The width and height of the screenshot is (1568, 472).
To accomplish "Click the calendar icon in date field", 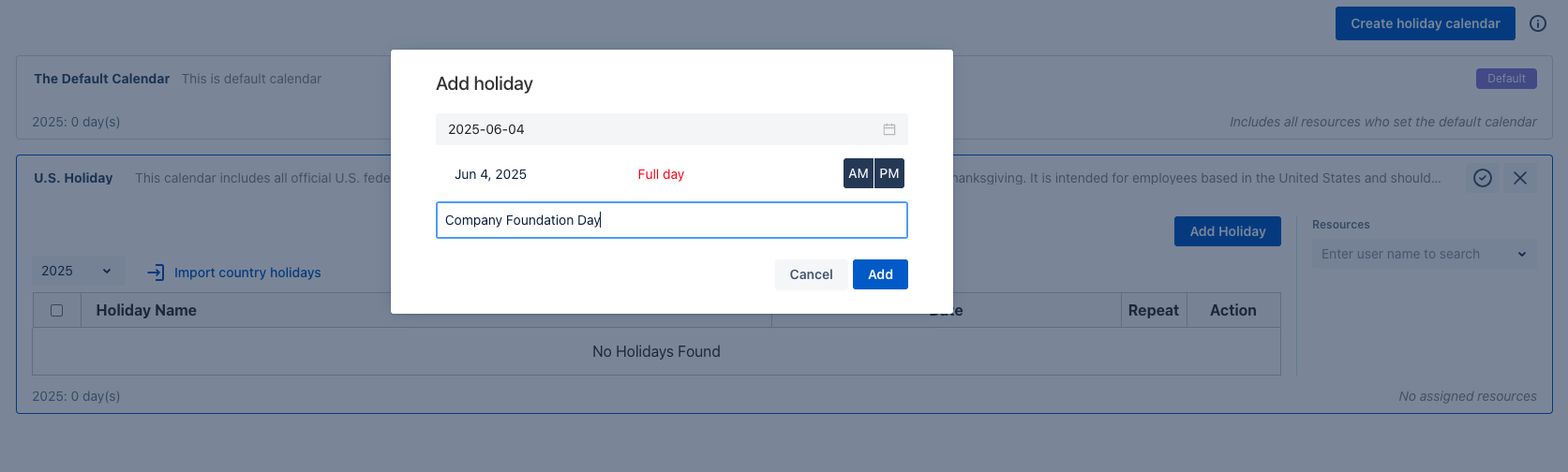I will (889, 129).
